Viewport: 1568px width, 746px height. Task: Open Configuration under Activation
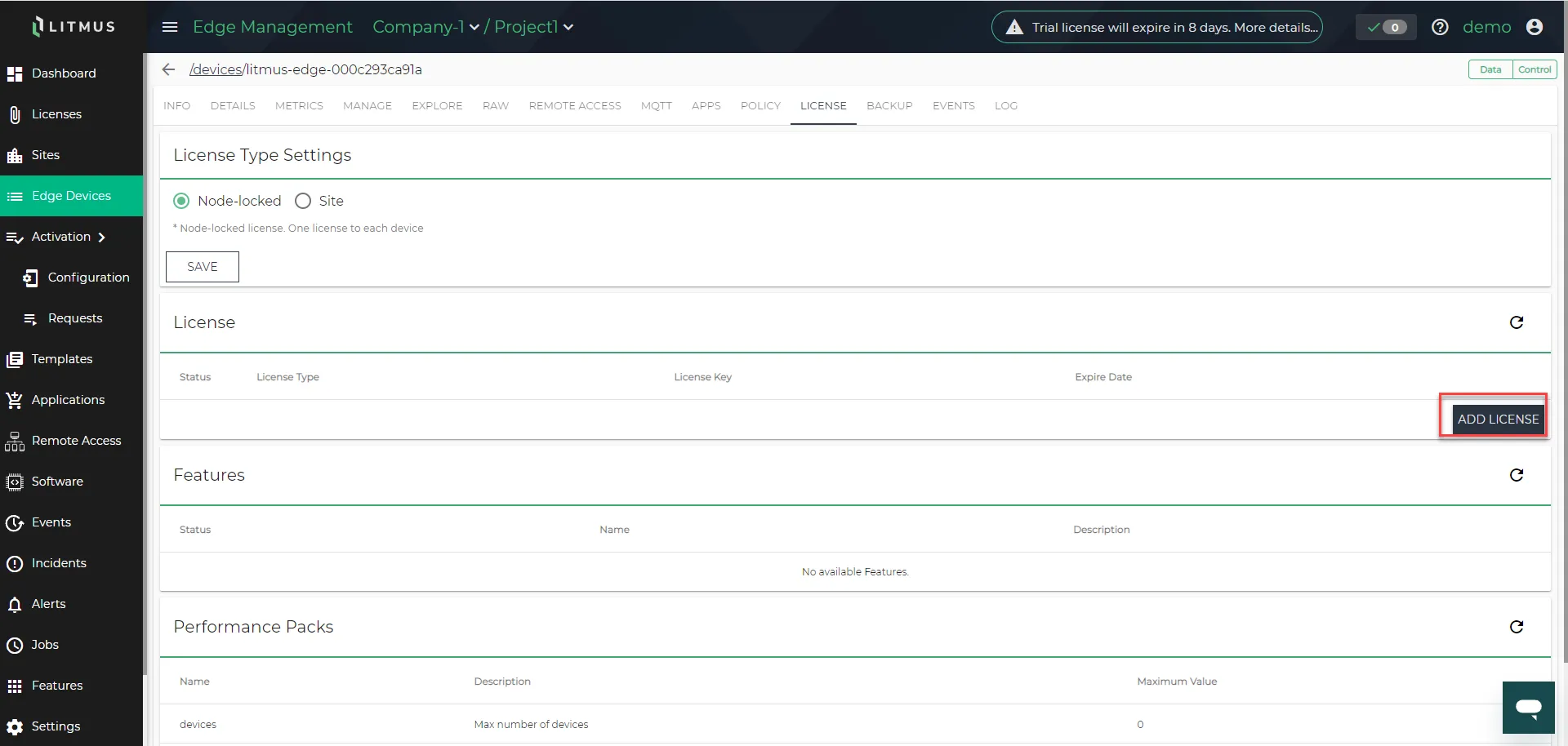point(71,278)
